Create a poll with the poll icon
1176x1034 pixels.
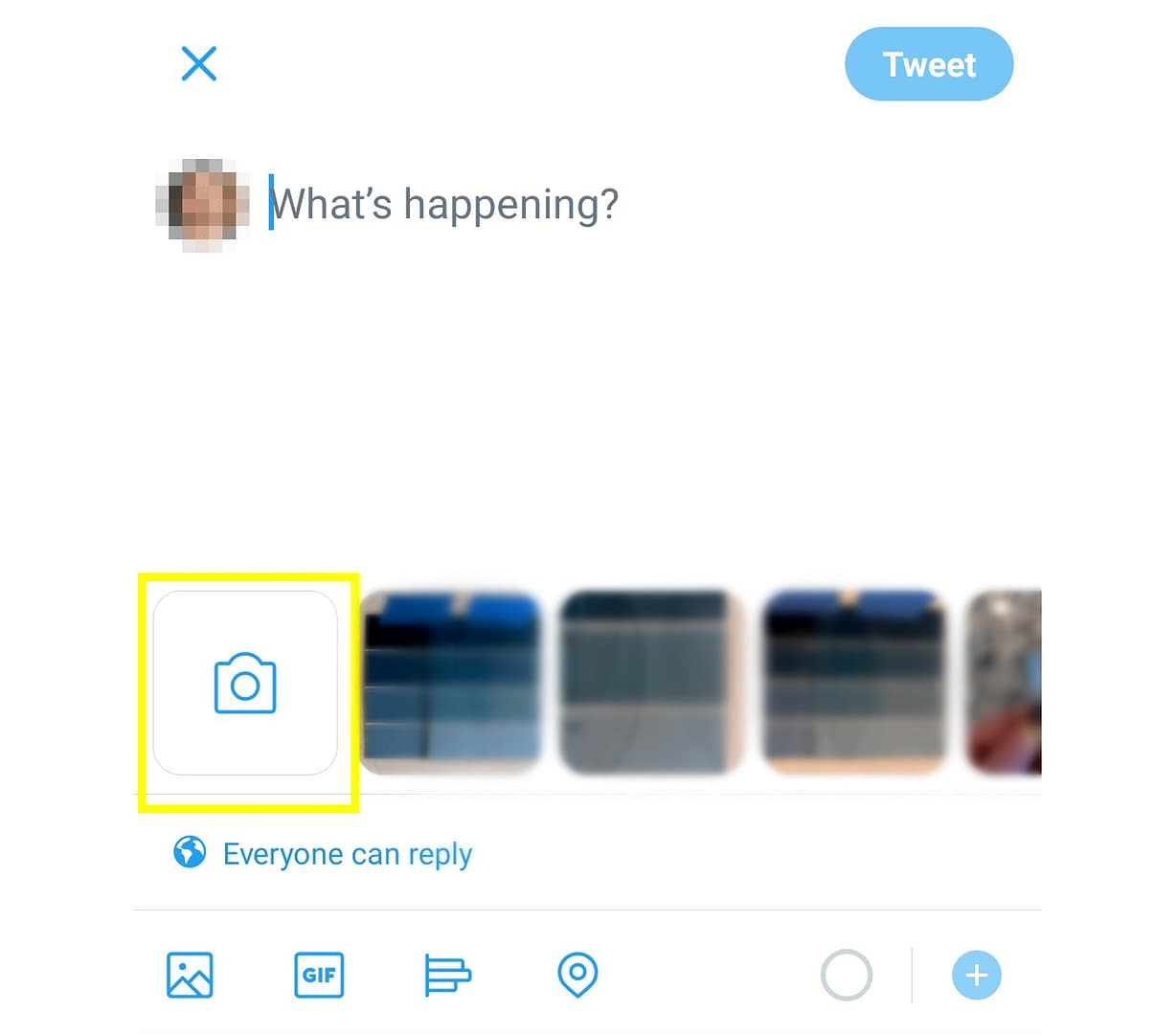coord(447,976)
